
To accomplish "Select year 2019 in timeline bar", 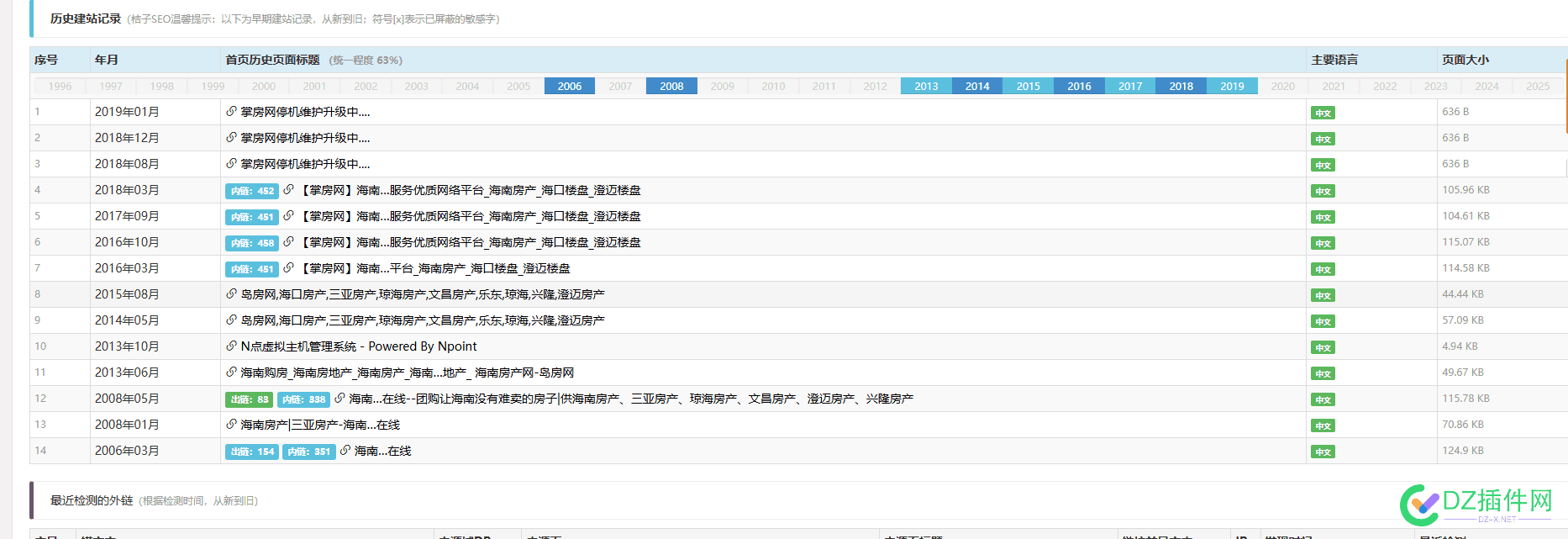I will click(1232, 86).
